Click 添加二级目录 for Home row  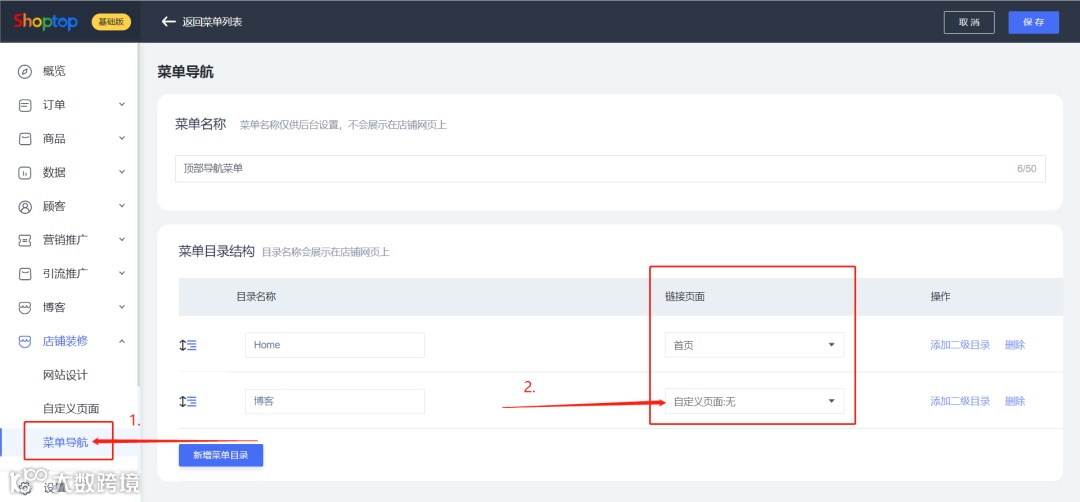960,345
